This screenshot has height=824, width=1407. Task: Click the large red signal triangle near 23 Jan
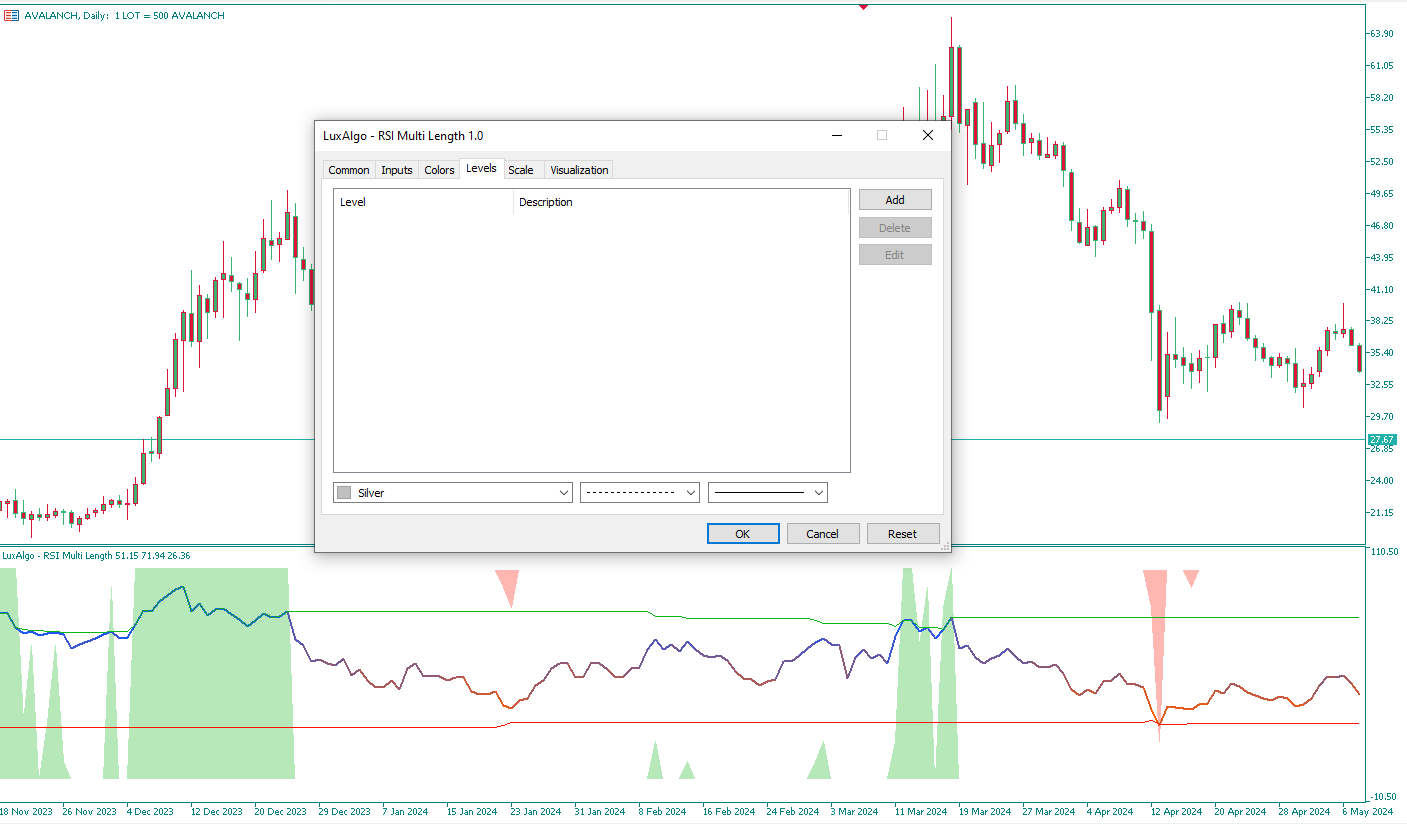[x=508, y=584]
